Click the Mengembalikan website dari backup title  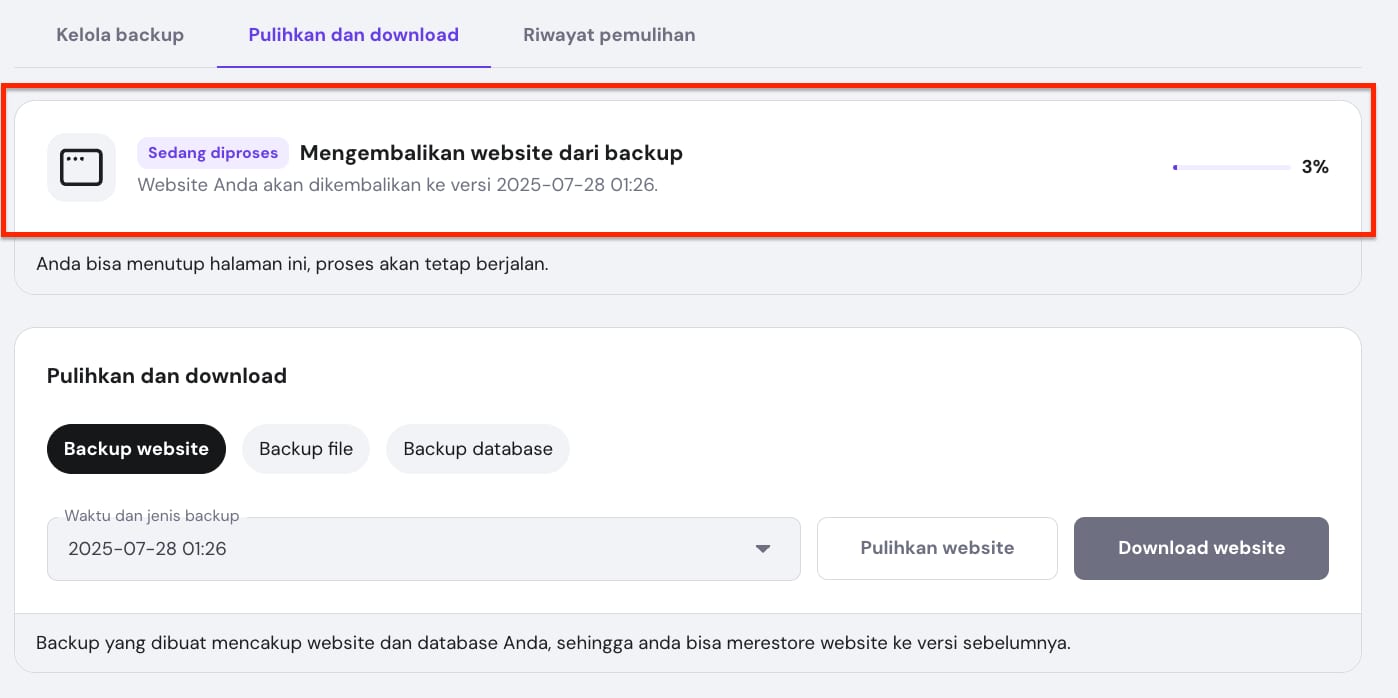click(x=491, y=153)
